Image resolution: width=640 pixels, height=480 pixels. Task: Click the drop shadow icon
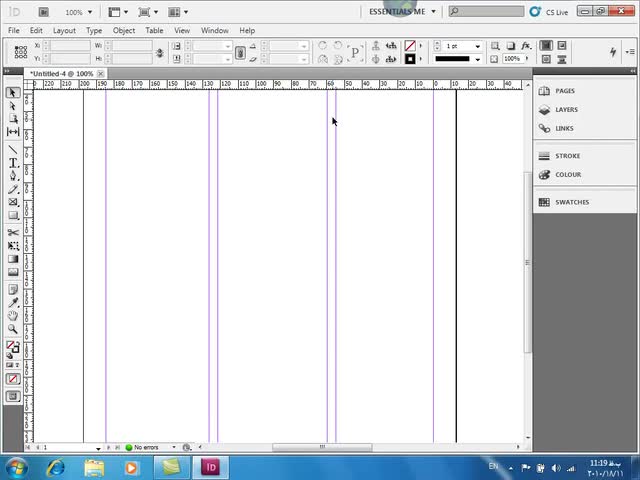(x=511, y=45)
